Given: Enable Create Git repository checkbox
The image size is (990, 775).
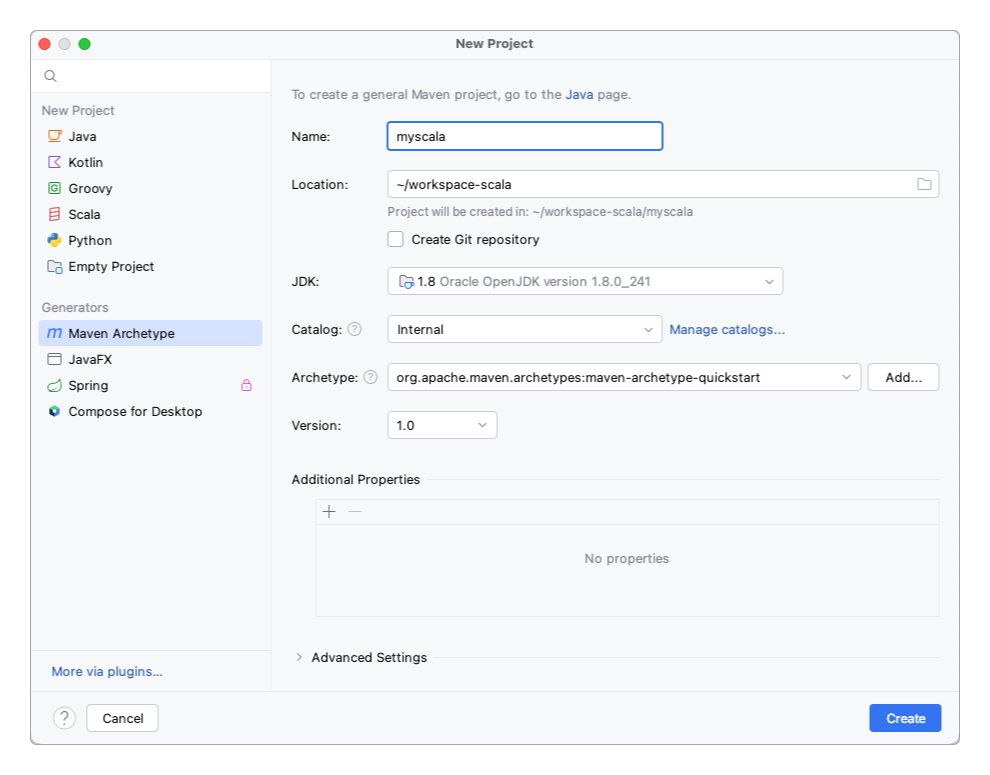Looking at the screenshot, I should tap(396, 239).
